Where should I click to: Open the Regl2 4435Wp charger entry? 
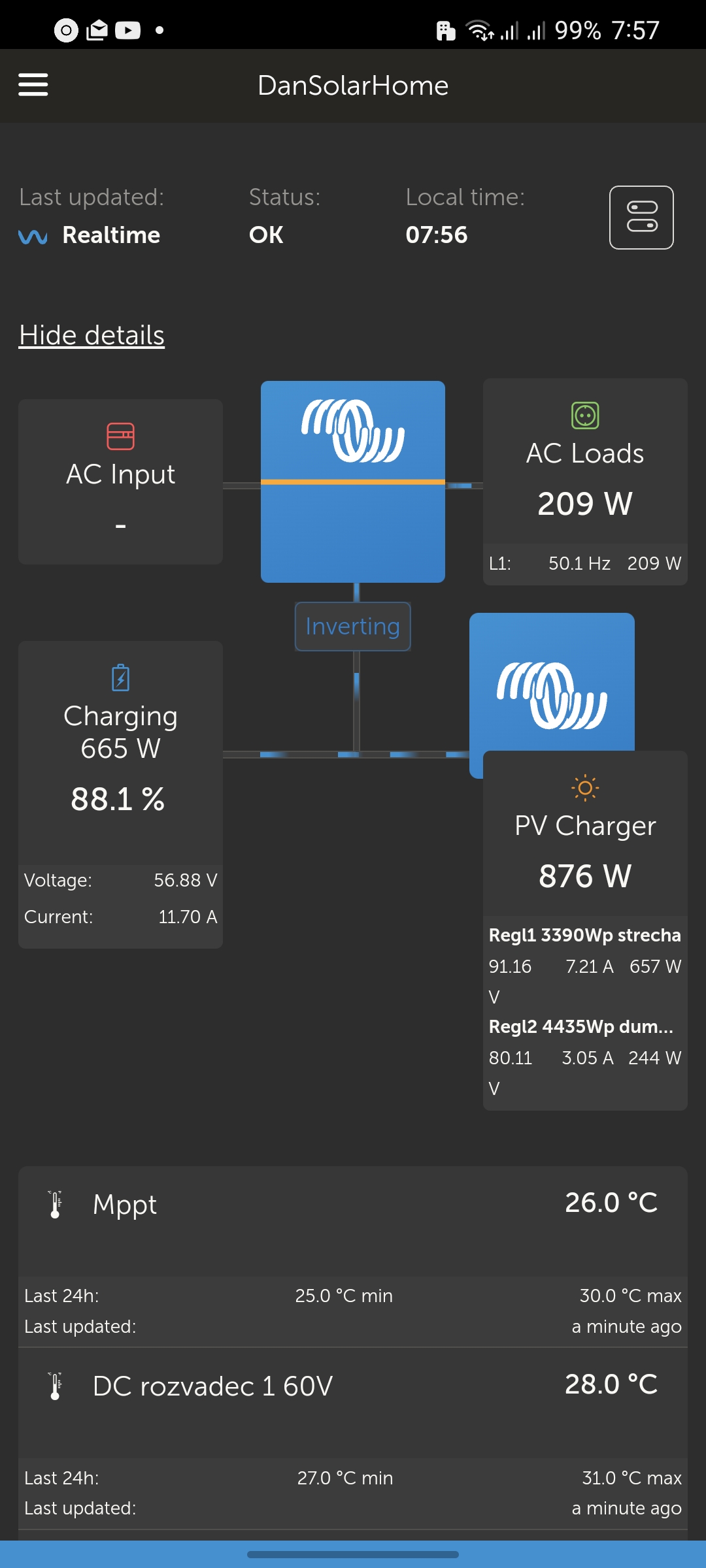pyautogui.click(x=582, y=1027)
